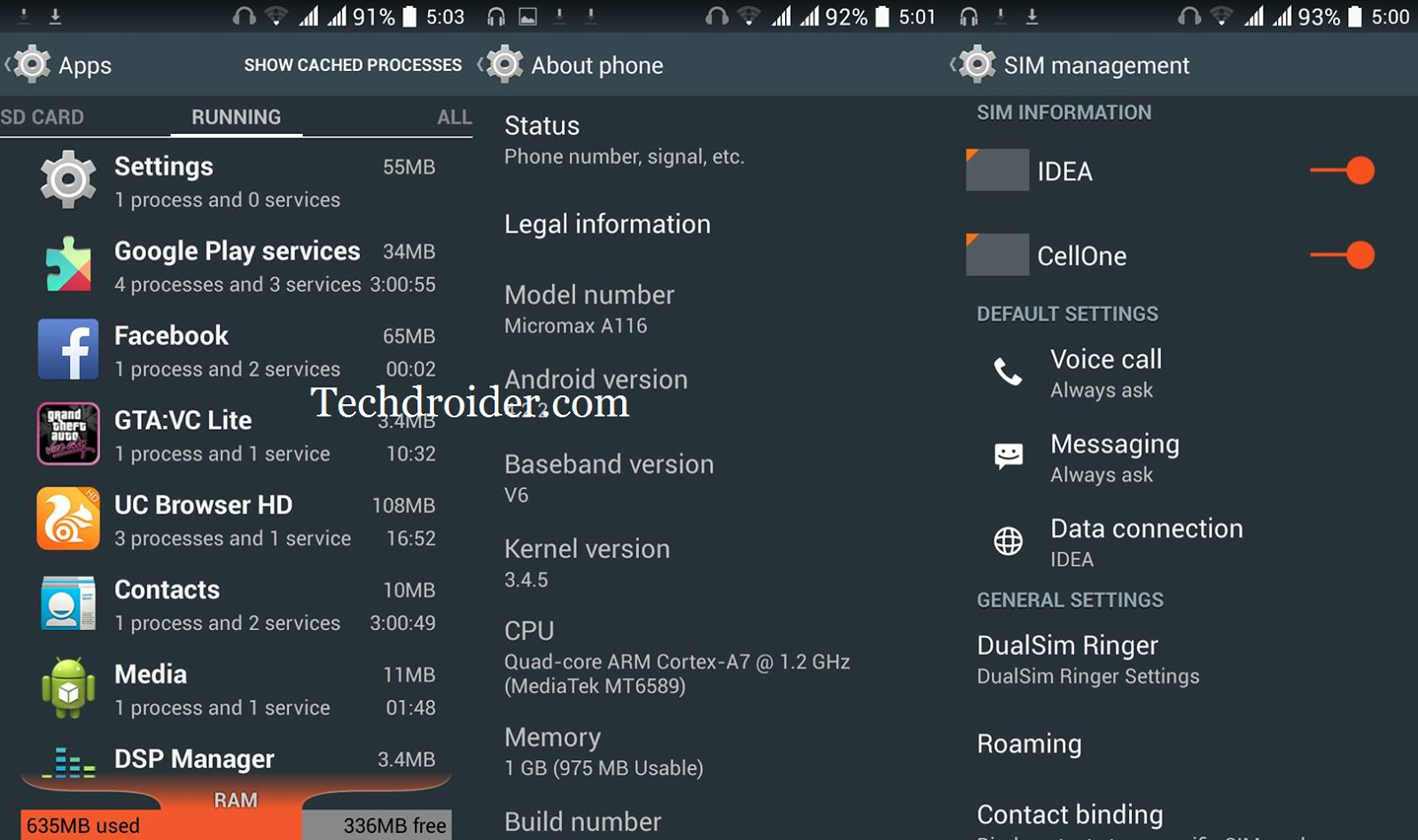The width and height of the screenshot is (1418, 840).
Task: Tap the headphones notification icon above SIM management
Action: pyautogui.click(x=970, y=17)
